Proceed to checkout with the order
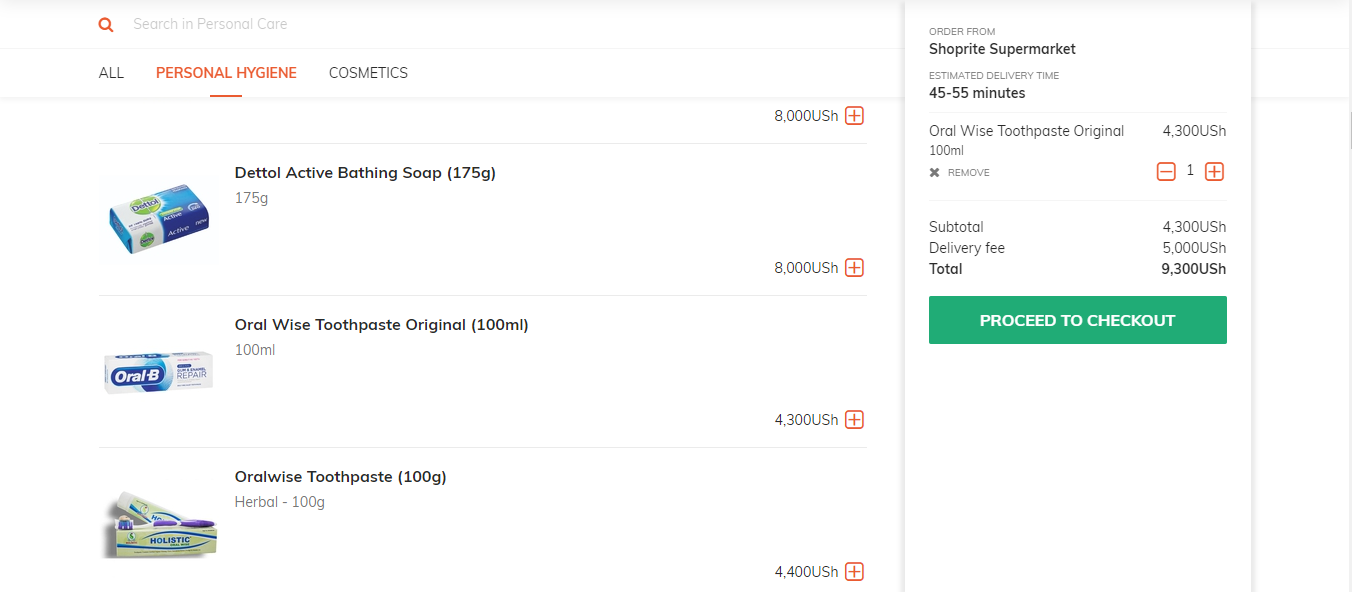Image resolution: width=1352 pixels, height=592 pixels. point(1078,320)
